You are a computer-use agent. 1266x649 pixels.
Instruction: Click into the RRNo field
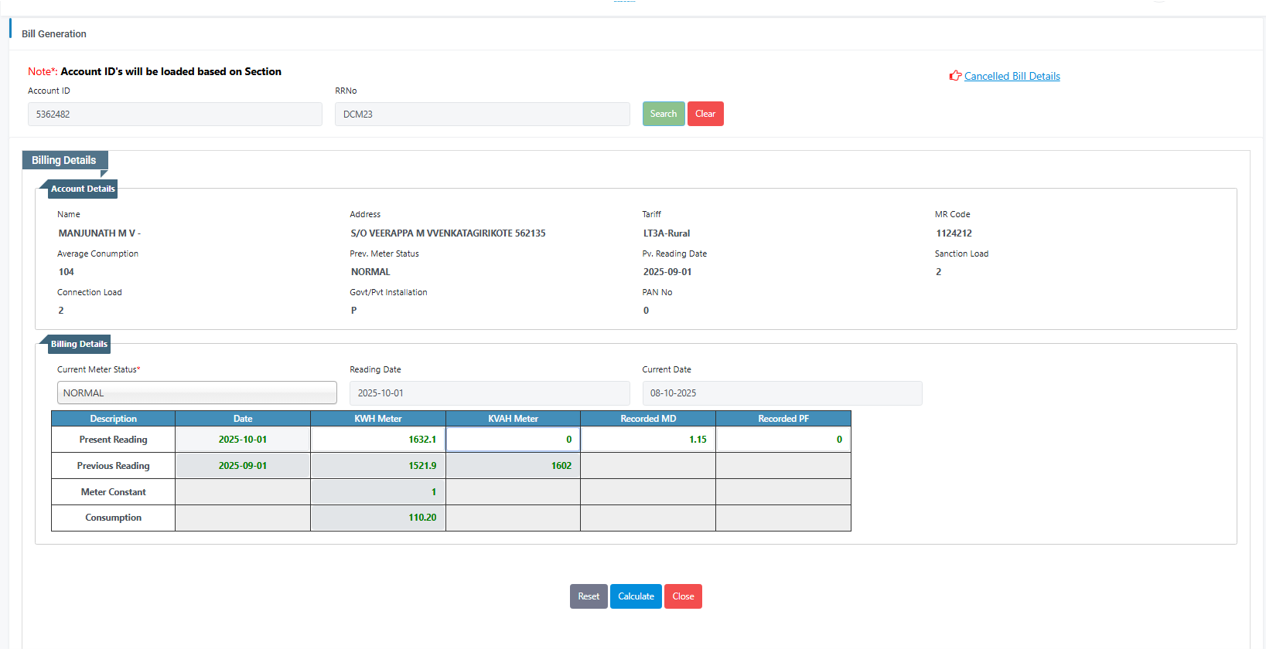[482, 114]
